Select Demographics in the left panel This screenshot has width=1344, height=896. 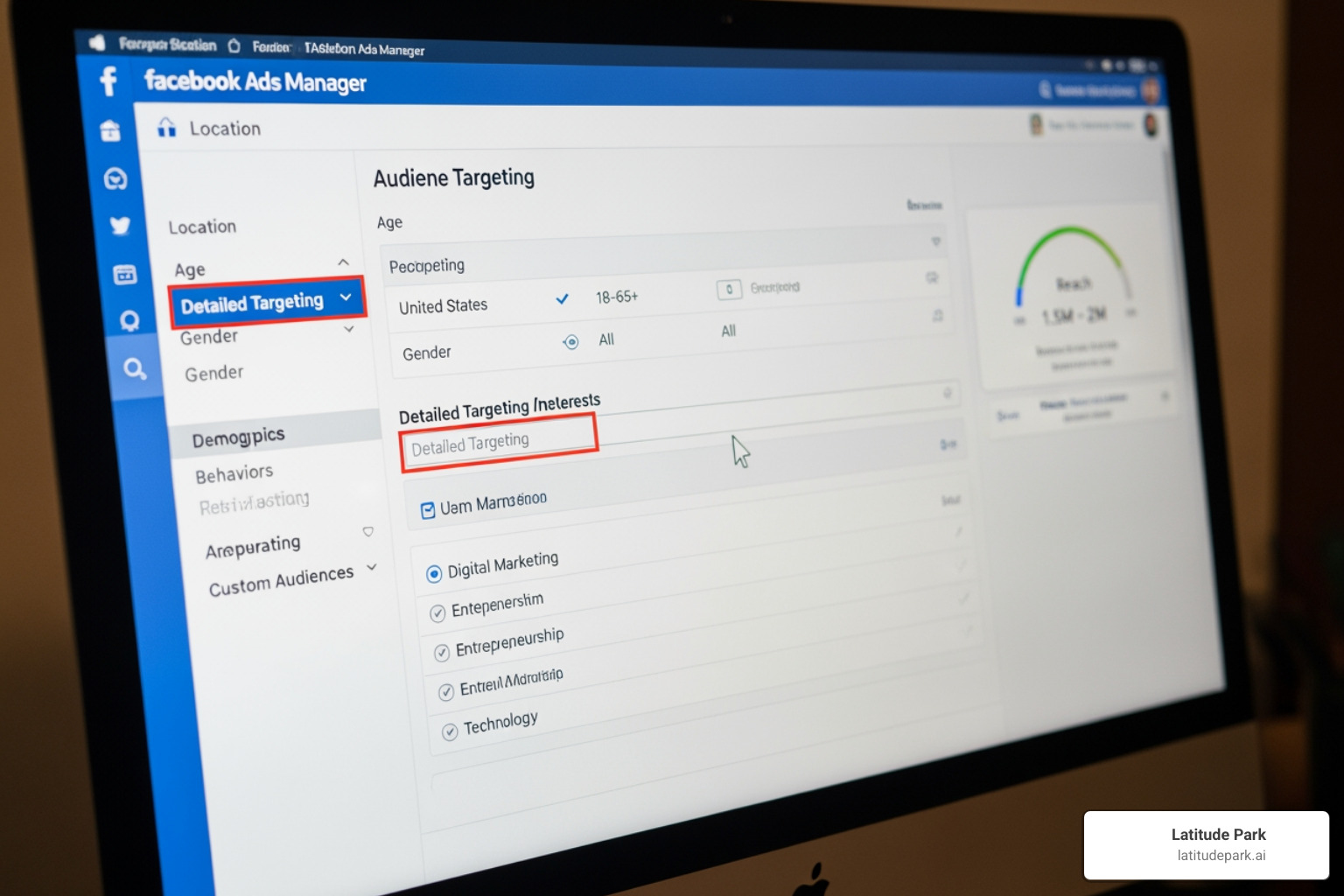pyautogui.click(x=237, y=435)
